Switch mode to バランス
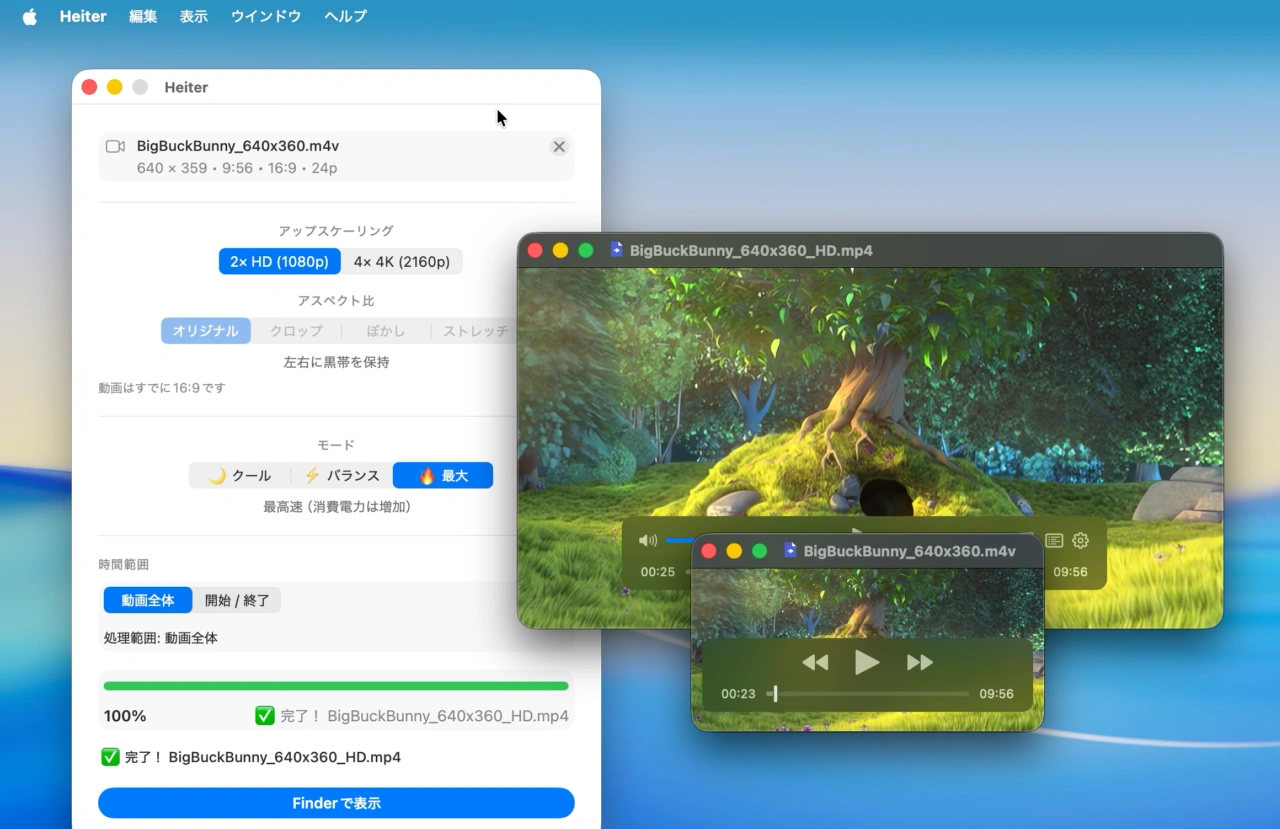This screenshot has width=1280, height=829. (x=342, y=476)
